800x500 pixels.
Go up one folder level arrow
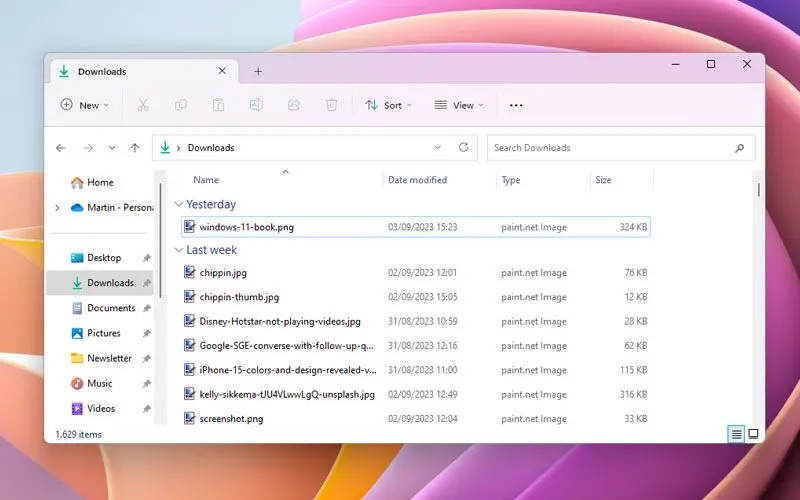pos(135,148)
